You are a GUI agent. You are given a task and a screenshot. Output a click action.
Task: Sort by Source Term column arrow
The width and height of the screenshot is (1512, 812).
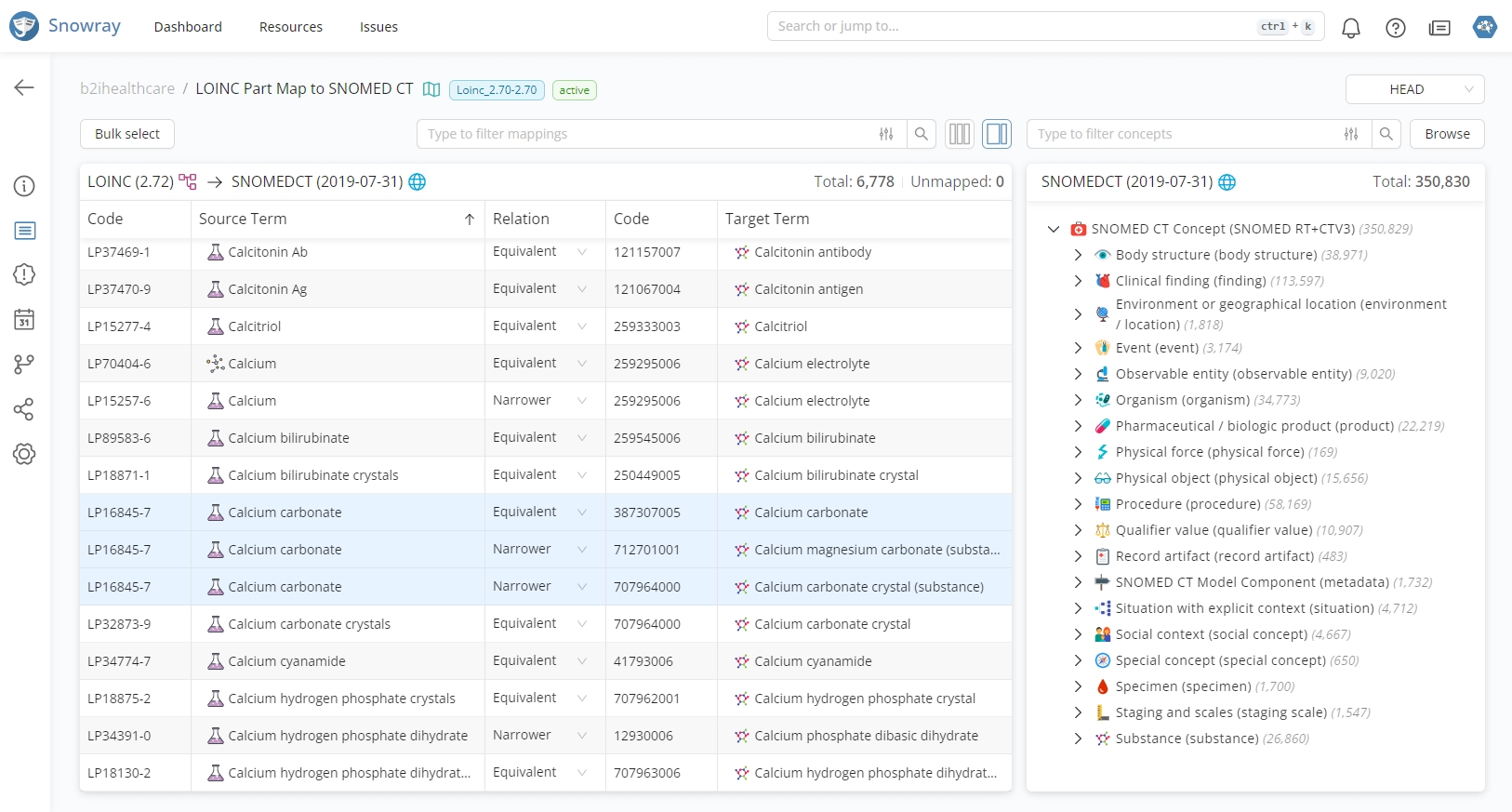[470, 220]
